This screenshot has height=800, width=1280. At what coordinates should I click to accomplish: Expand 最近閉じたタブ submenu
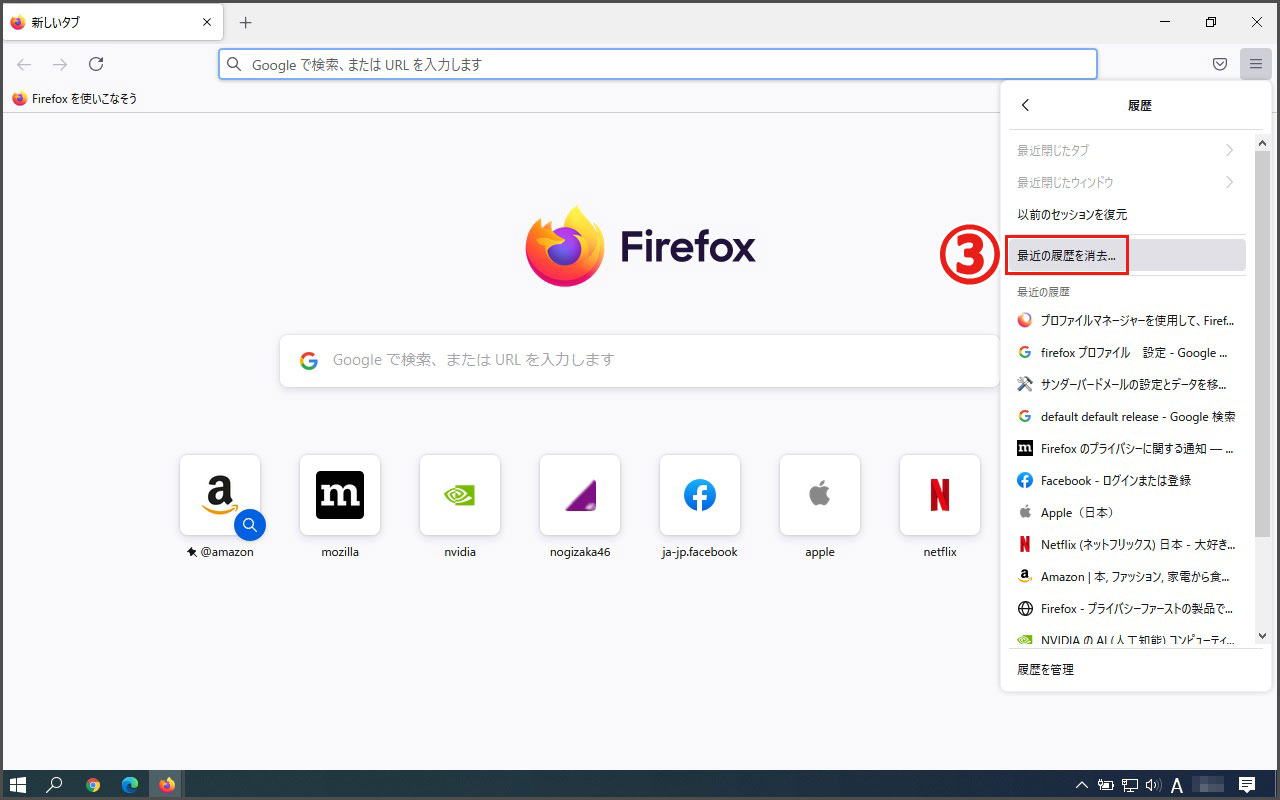[1126, 150]
